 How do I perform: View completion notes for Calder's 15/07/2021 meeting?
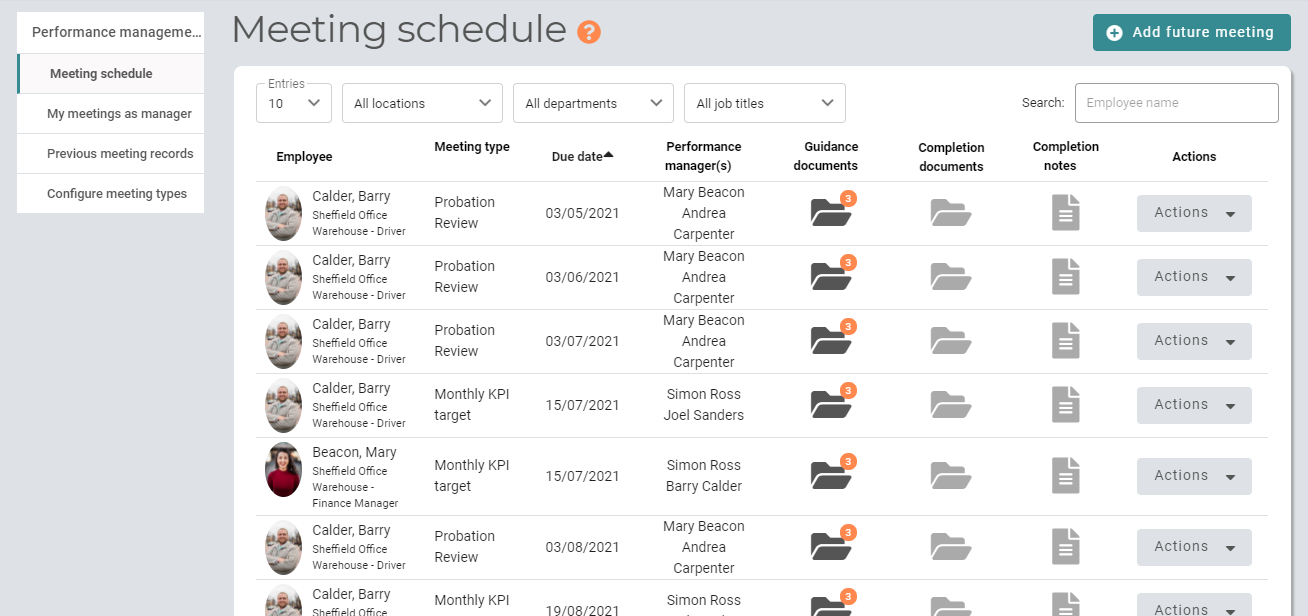1066,405
